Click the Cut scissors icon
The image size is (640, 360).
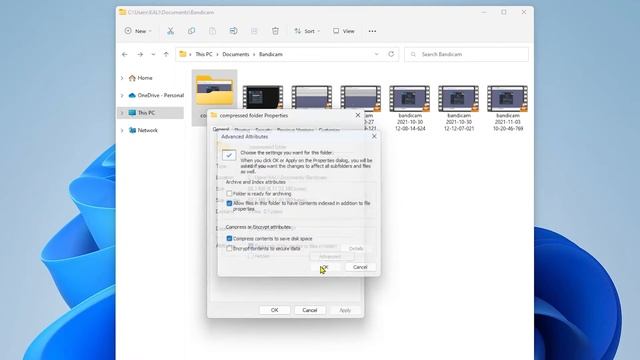pyautogui.click(x=171, y=31)
